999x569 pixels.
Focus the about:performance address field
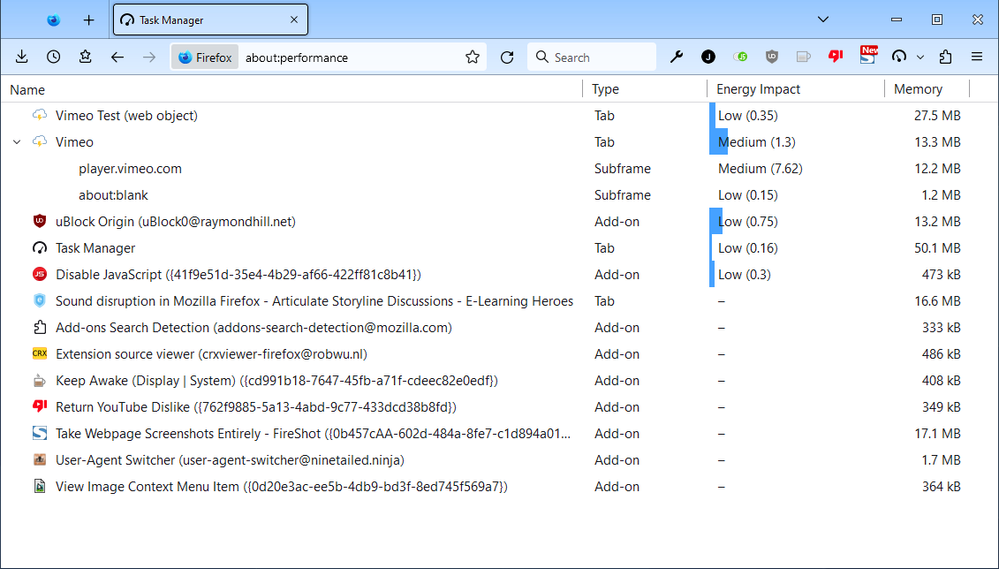point(350,57)
